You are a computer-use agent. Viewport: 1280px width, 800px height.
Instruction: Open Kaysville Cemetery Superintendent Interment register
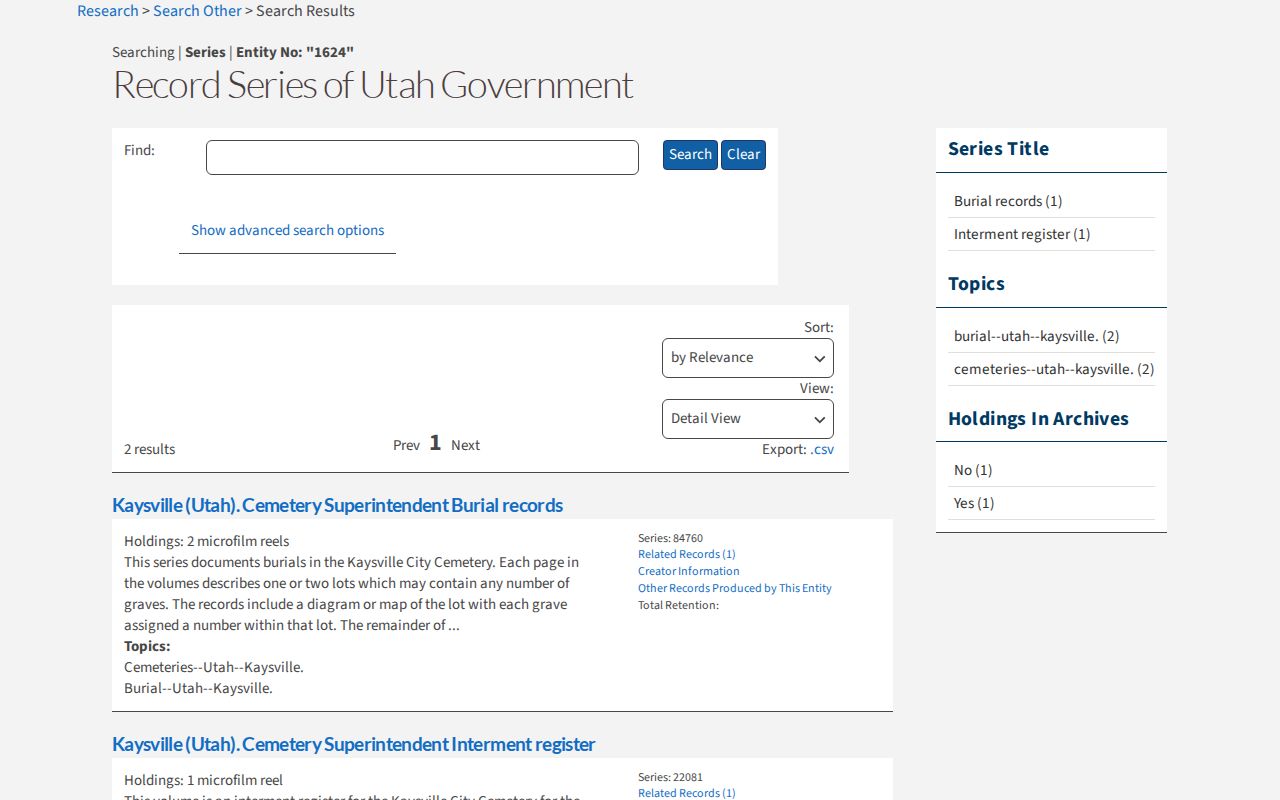pyautogui.click(x=354, y=745)
